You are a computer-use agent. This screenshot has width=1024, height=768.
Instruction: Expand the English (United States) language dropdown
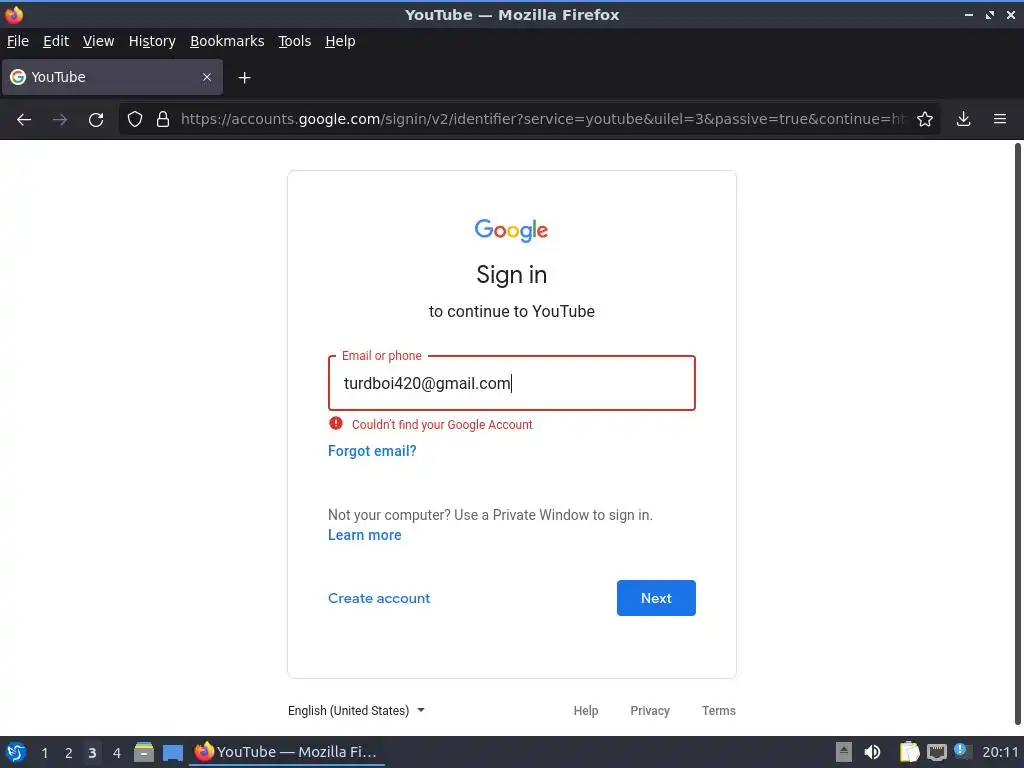[356, 711]
